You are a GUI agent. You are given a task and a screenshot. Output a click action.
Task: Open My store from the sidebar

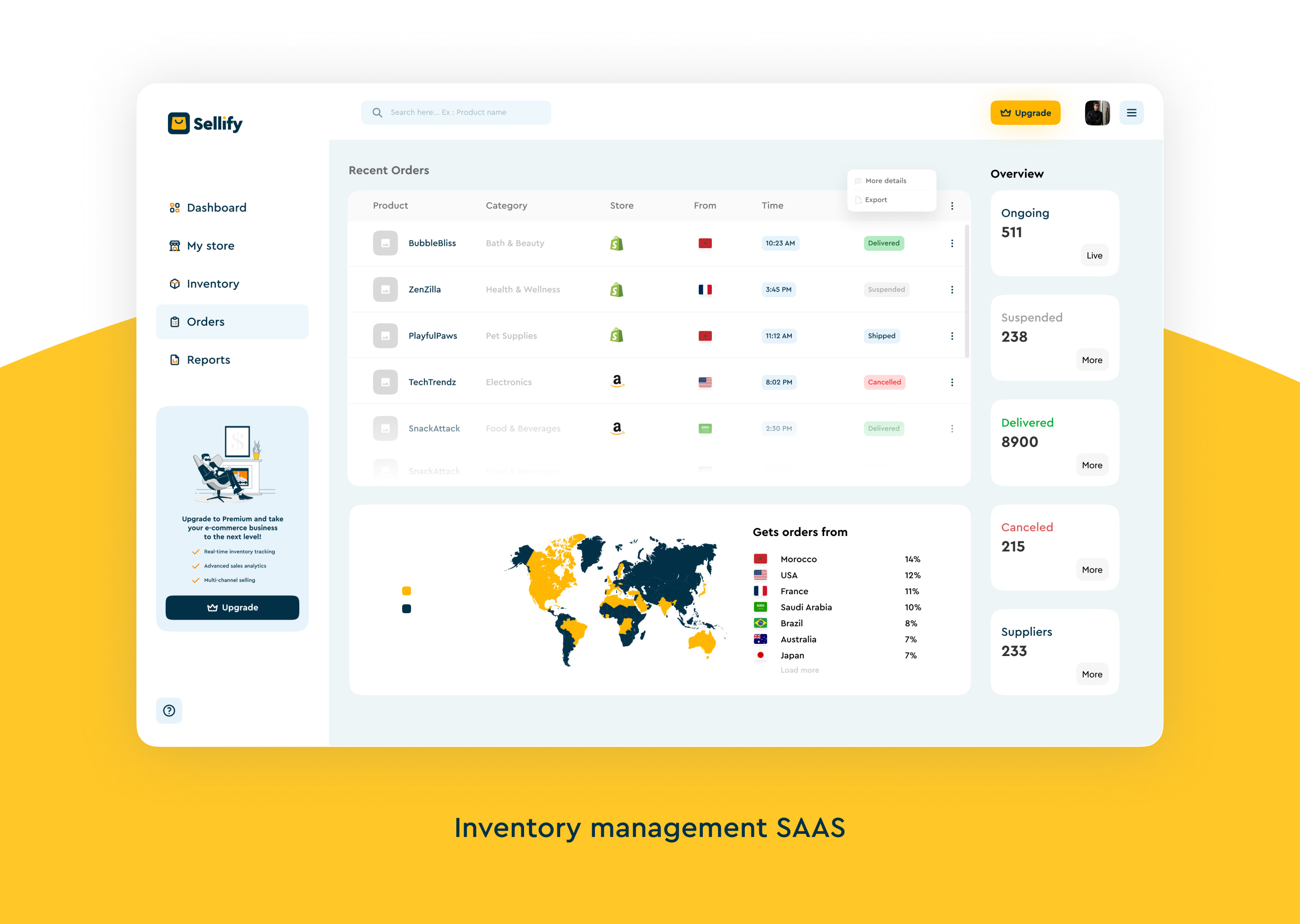tap(210, 245)
